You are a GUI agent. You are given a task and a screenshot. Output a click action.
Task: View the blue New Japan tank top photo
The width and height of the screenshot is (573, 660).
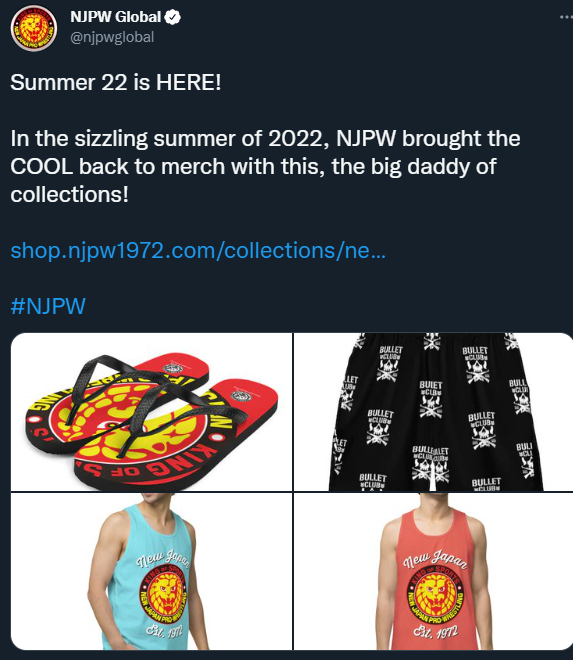pos(152,571)
